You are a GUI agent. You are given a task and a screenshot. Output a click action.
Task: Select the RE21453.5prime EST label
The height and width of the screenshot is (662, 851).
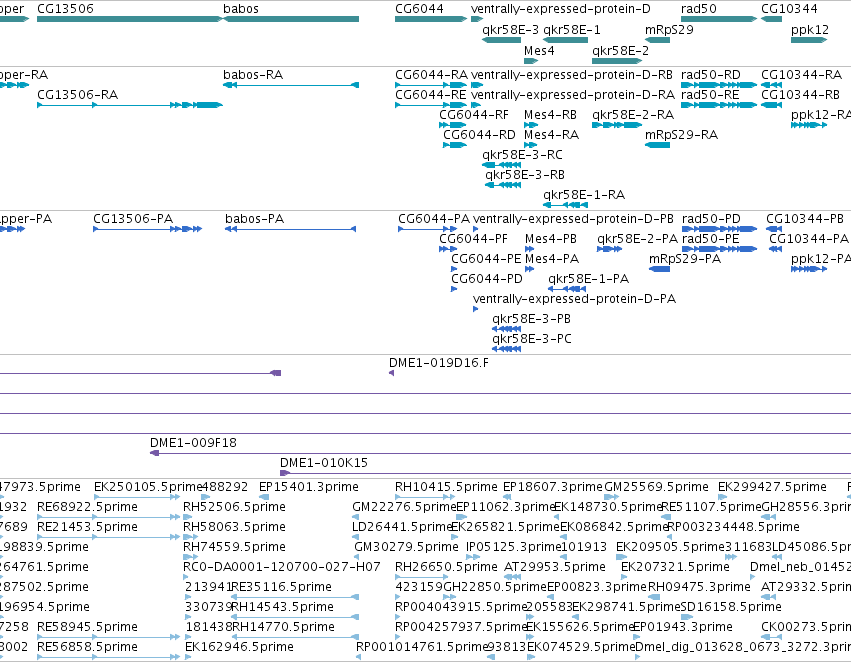tap(87, 527)
